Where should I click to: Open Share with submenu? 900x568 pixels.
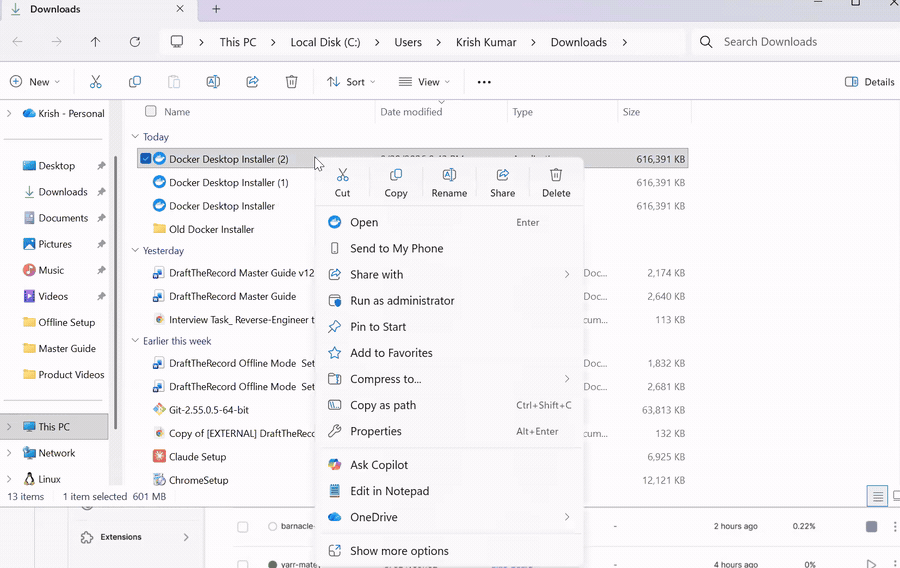(x=450, y=274)
